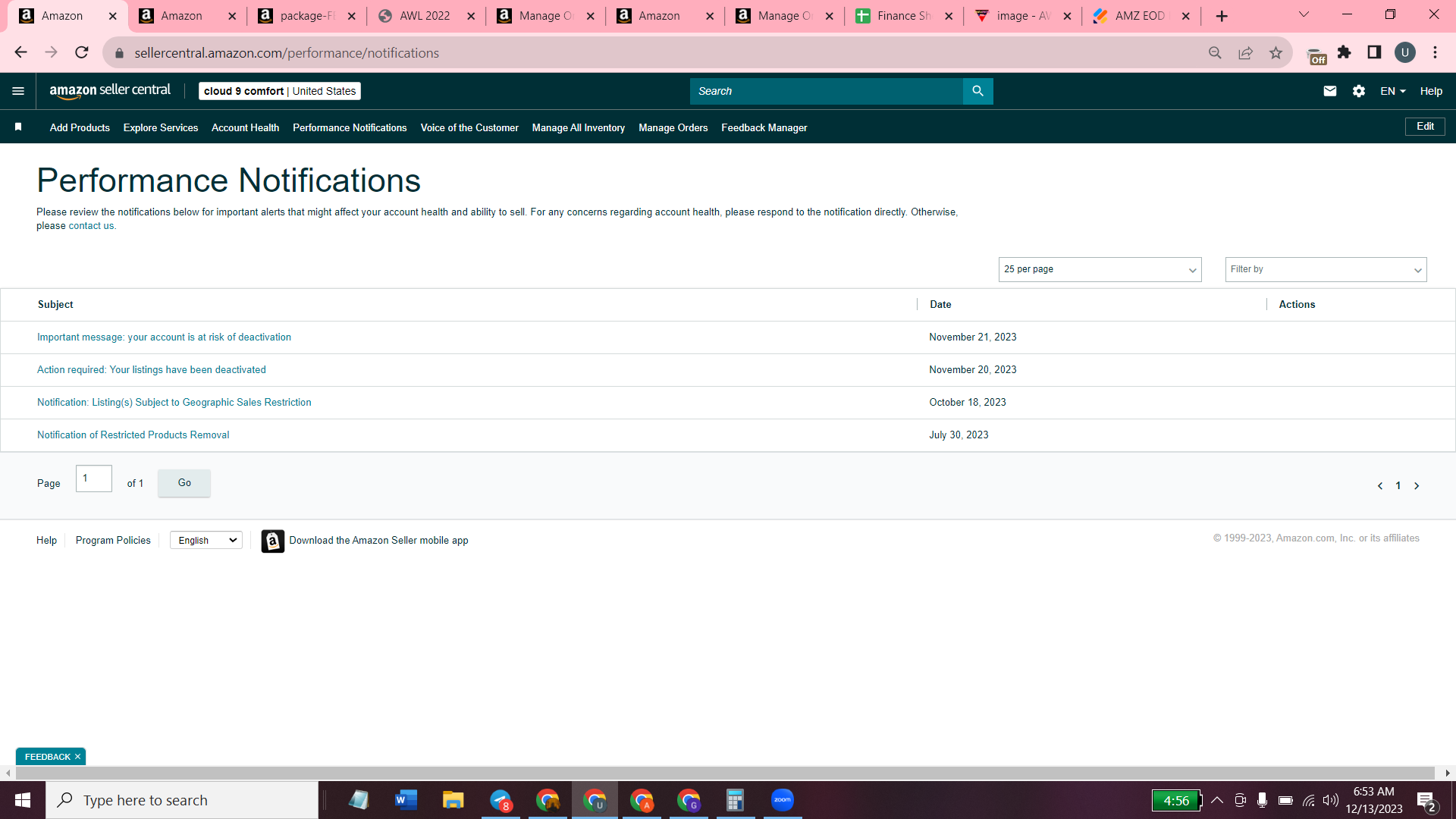Open the Help link in the header
Viewport: 1456px width, 819px height.
pos(1431,91)
